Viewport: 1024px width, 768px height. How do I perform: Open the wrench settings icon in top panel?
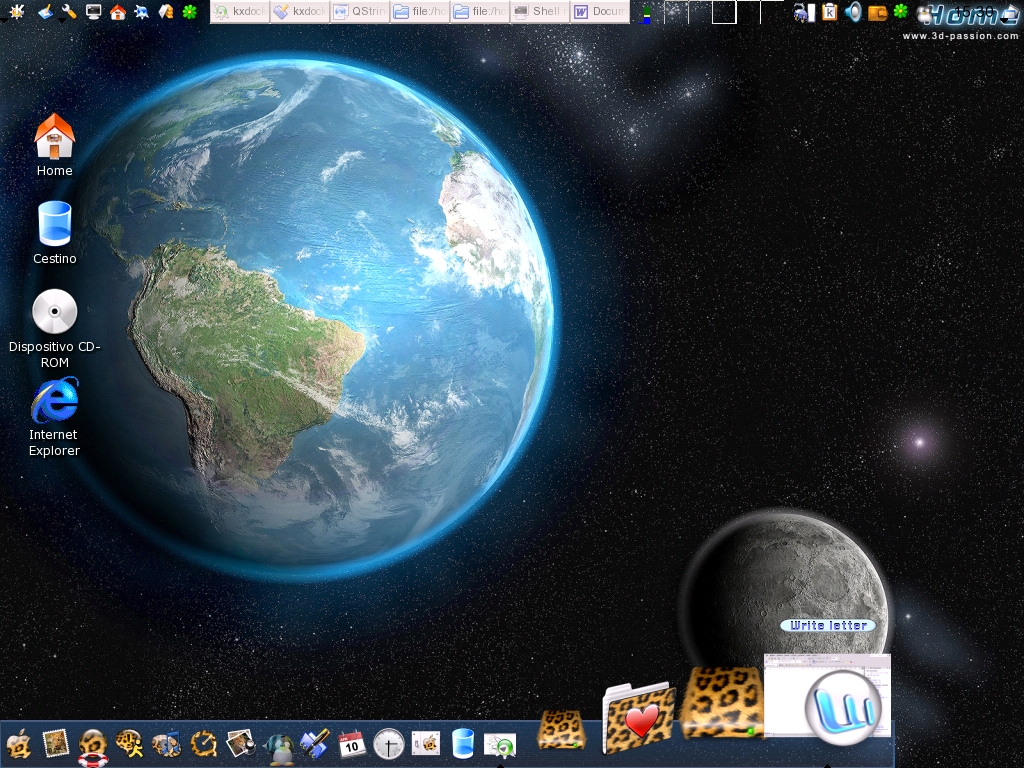pos(69,12)
